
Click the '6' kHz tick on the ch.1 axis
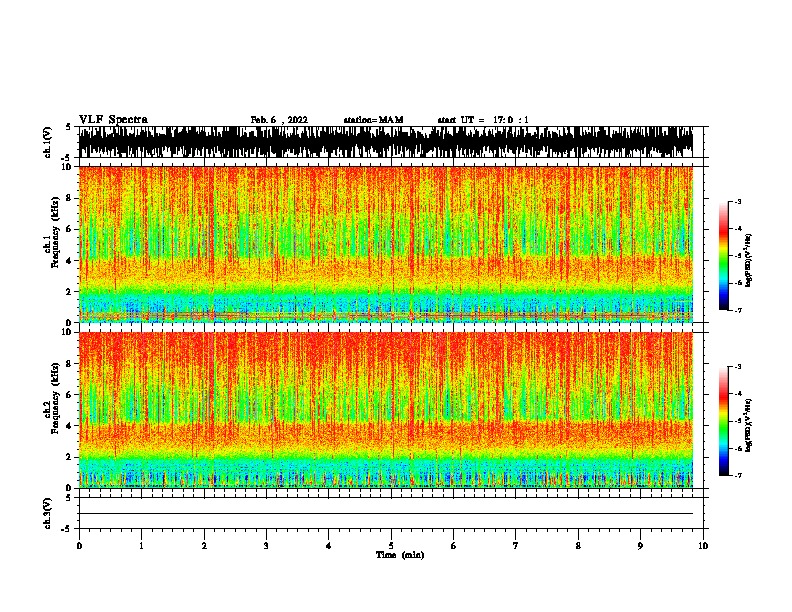[69, 229]
